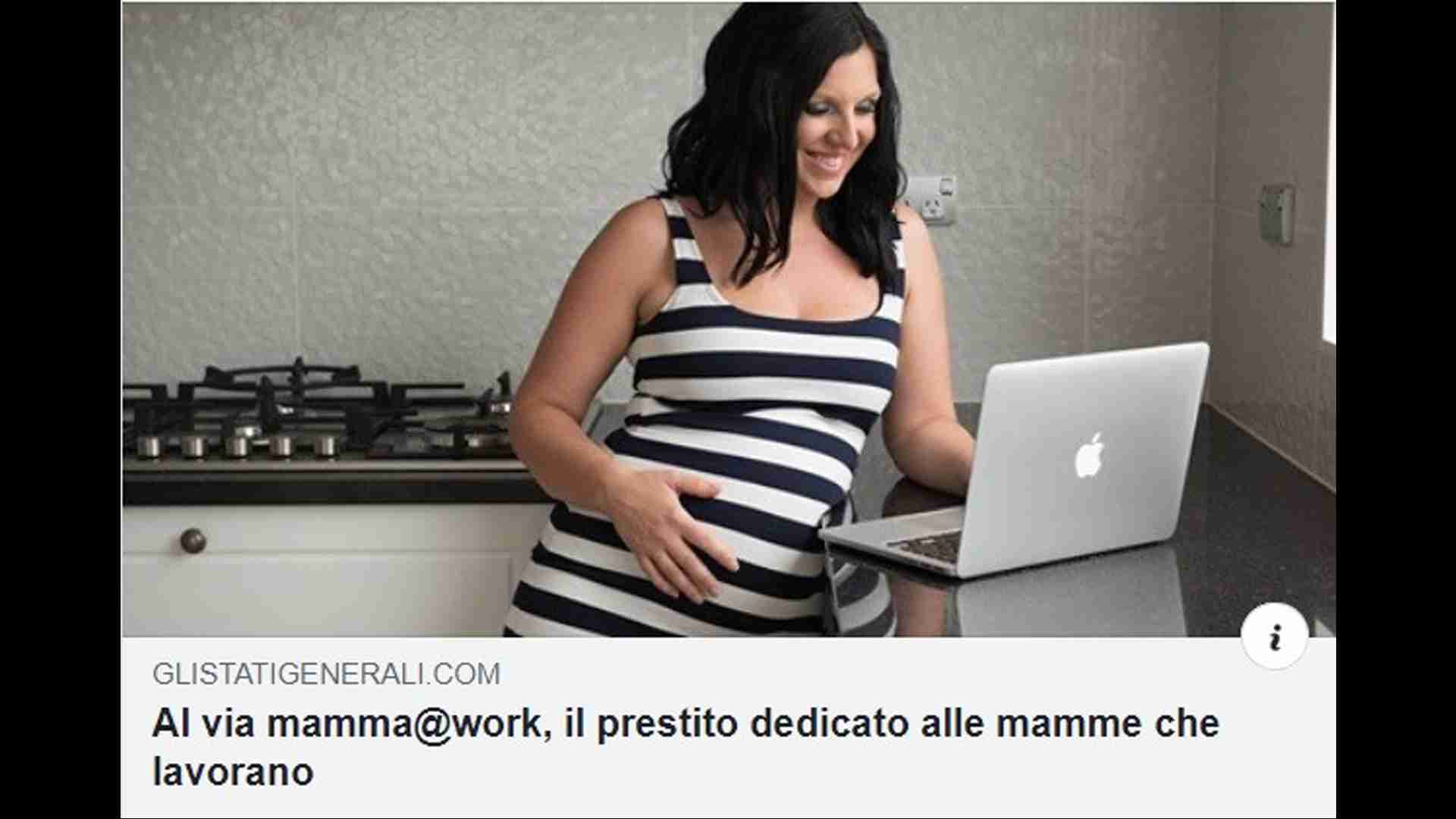The image size is (1456, 819).
Task: Click the light switch on right wall
Action: (1276, 215)
